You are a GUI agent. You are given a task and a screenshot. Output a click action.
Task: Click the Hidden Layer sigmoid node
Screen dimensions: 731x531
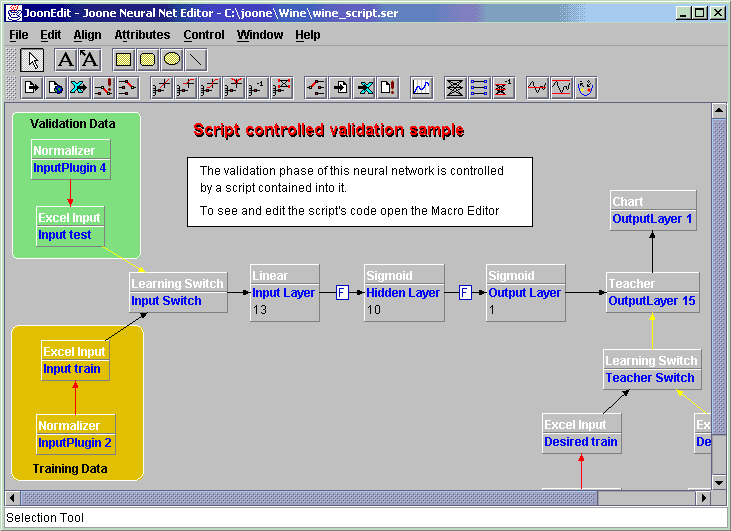[403, 292]
